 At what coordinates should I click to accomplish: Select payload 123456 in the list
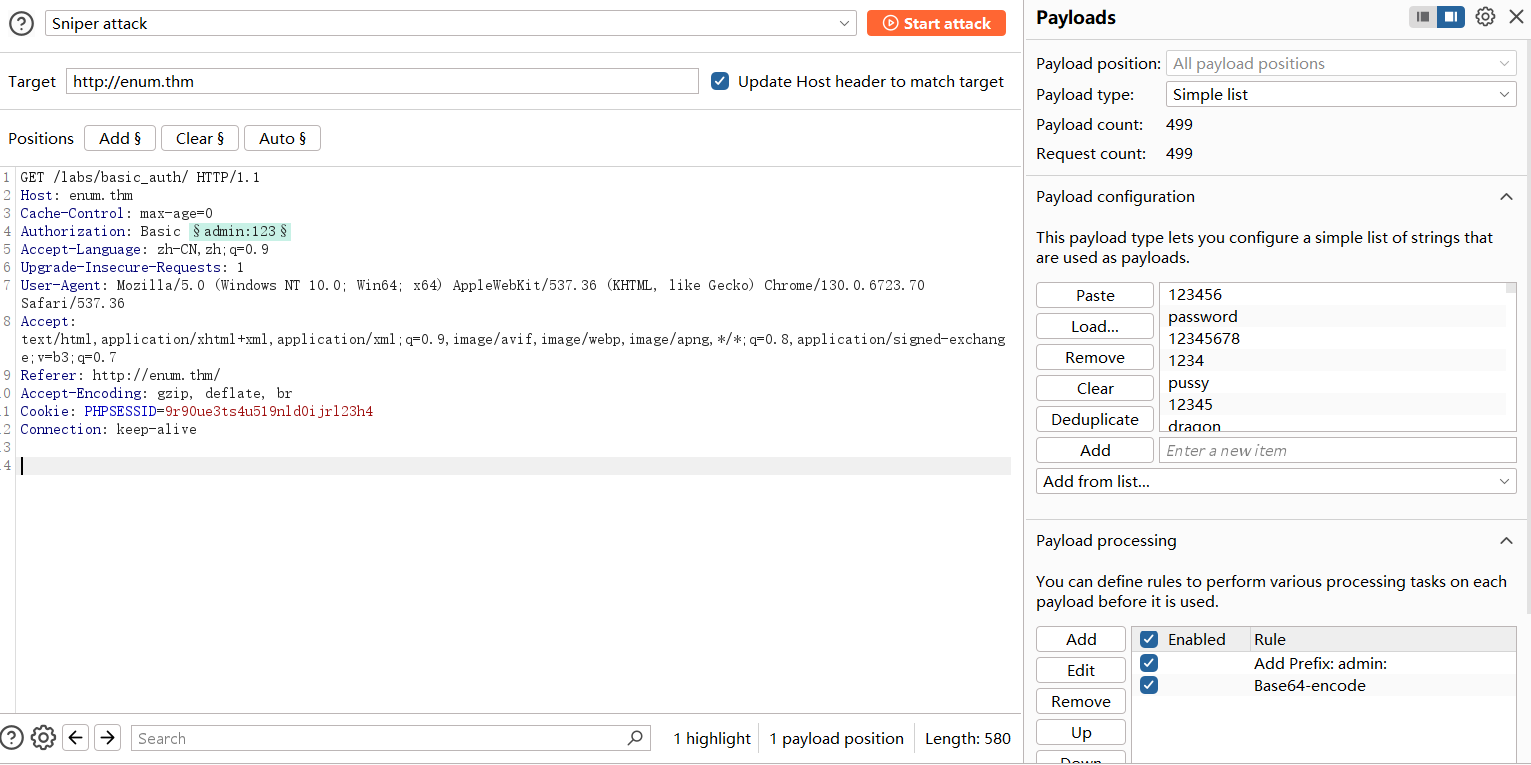[1333, 294]
